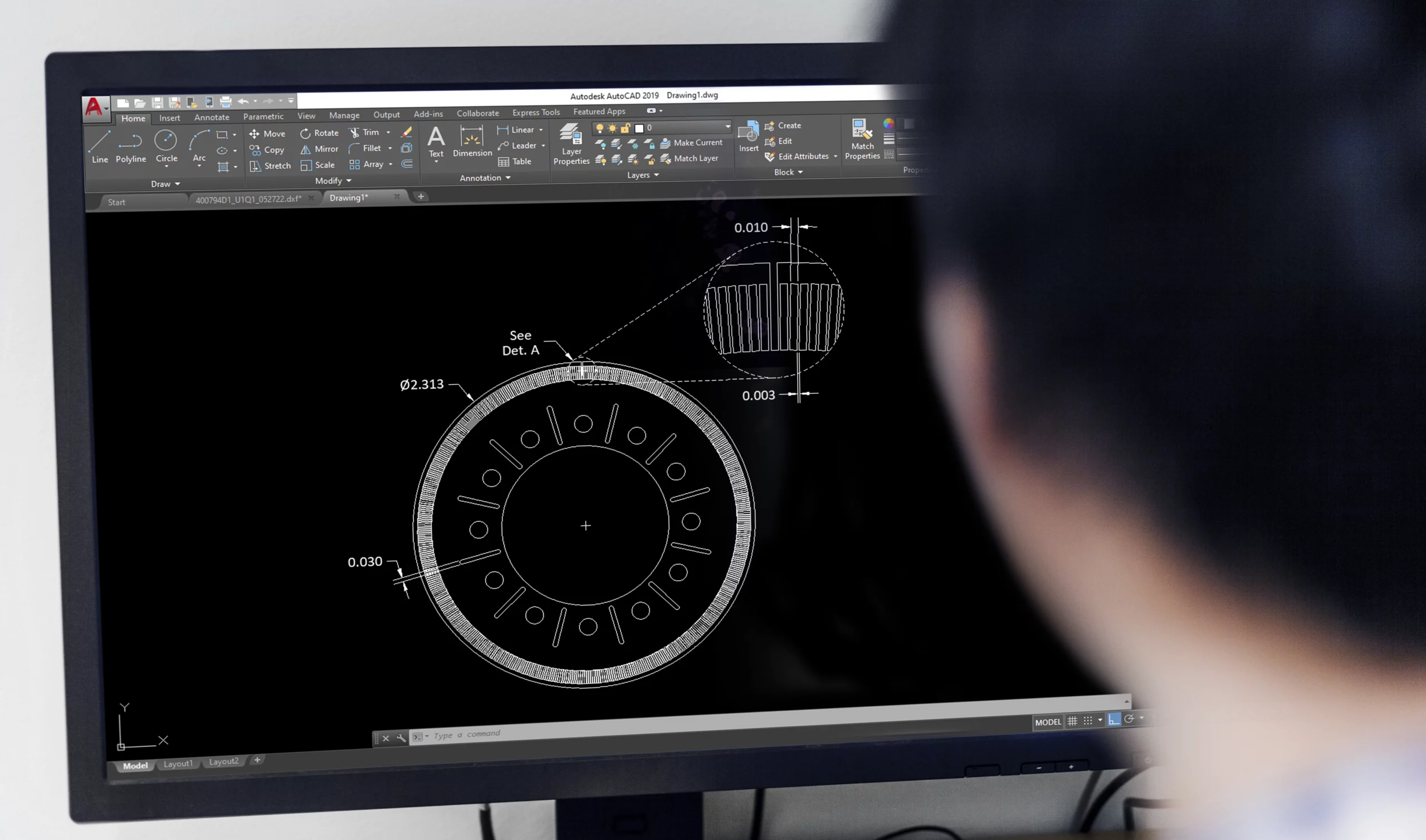1426x840 pixels.
Task: Click Match Properties tool
Action: [x=862, y=139]
